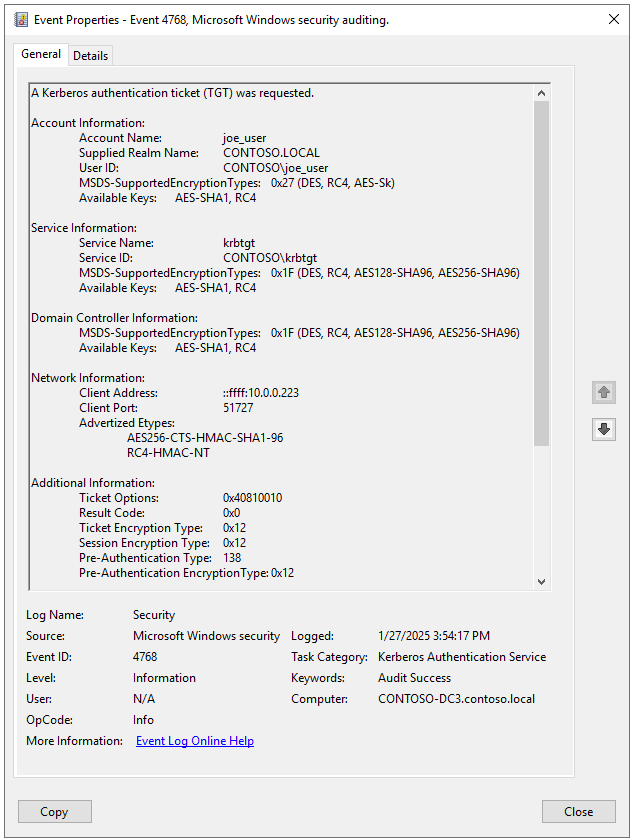The width and height of the screenshot is (631, 839).
Task: Click the Result Code value 0x0
Action: coord(232,513)
